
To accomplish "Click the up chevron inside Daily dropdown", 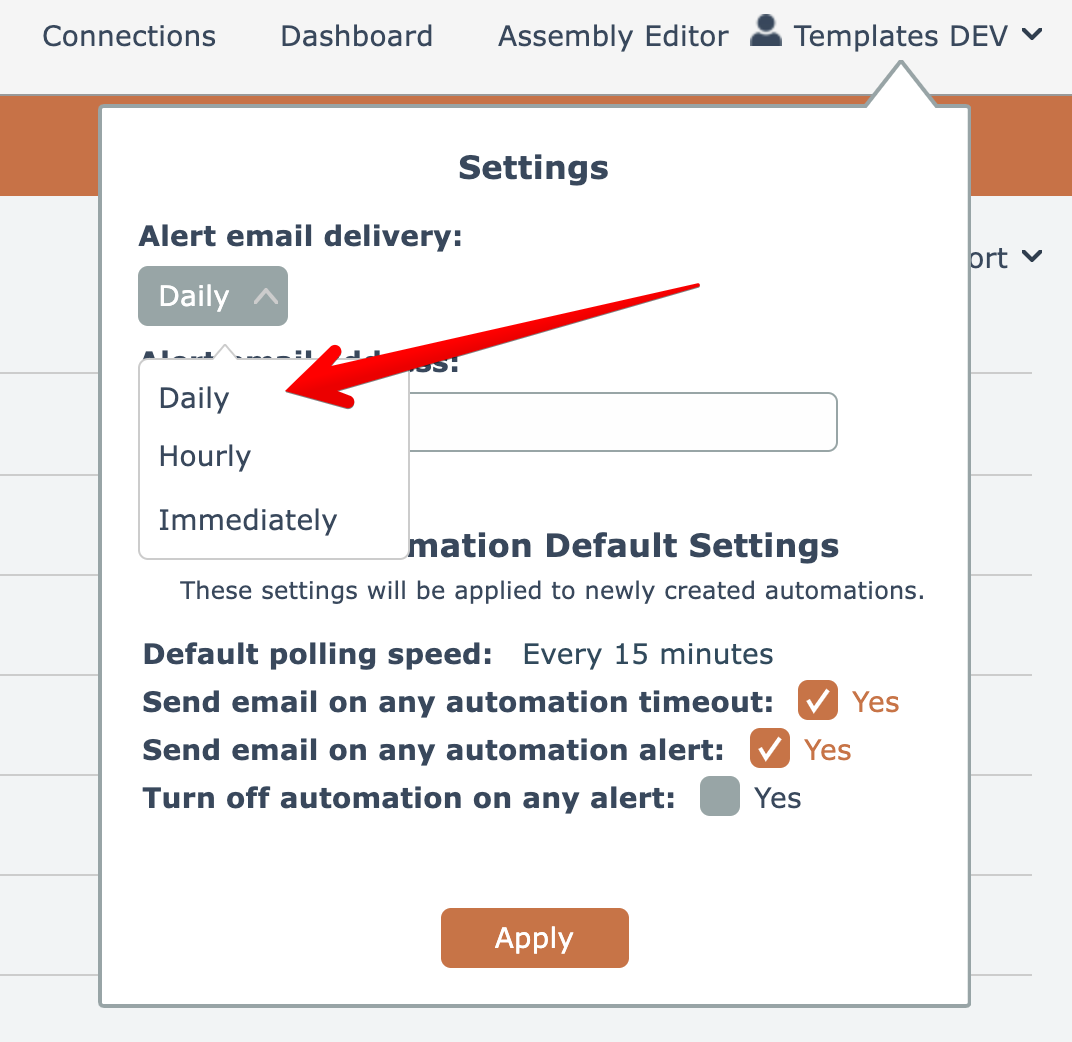I will click(265, 296).
